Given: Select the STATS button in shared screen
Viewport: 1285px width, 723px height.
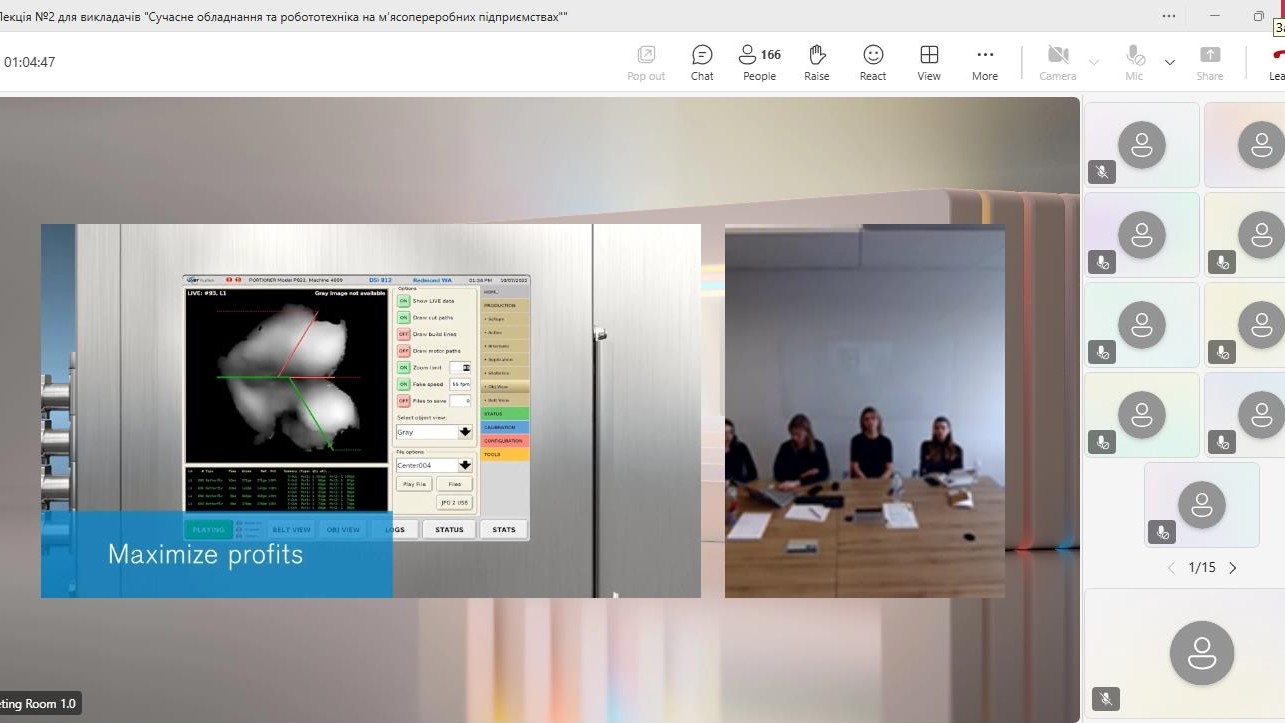Looking at the screenshot, I should (x=504, y=529).
